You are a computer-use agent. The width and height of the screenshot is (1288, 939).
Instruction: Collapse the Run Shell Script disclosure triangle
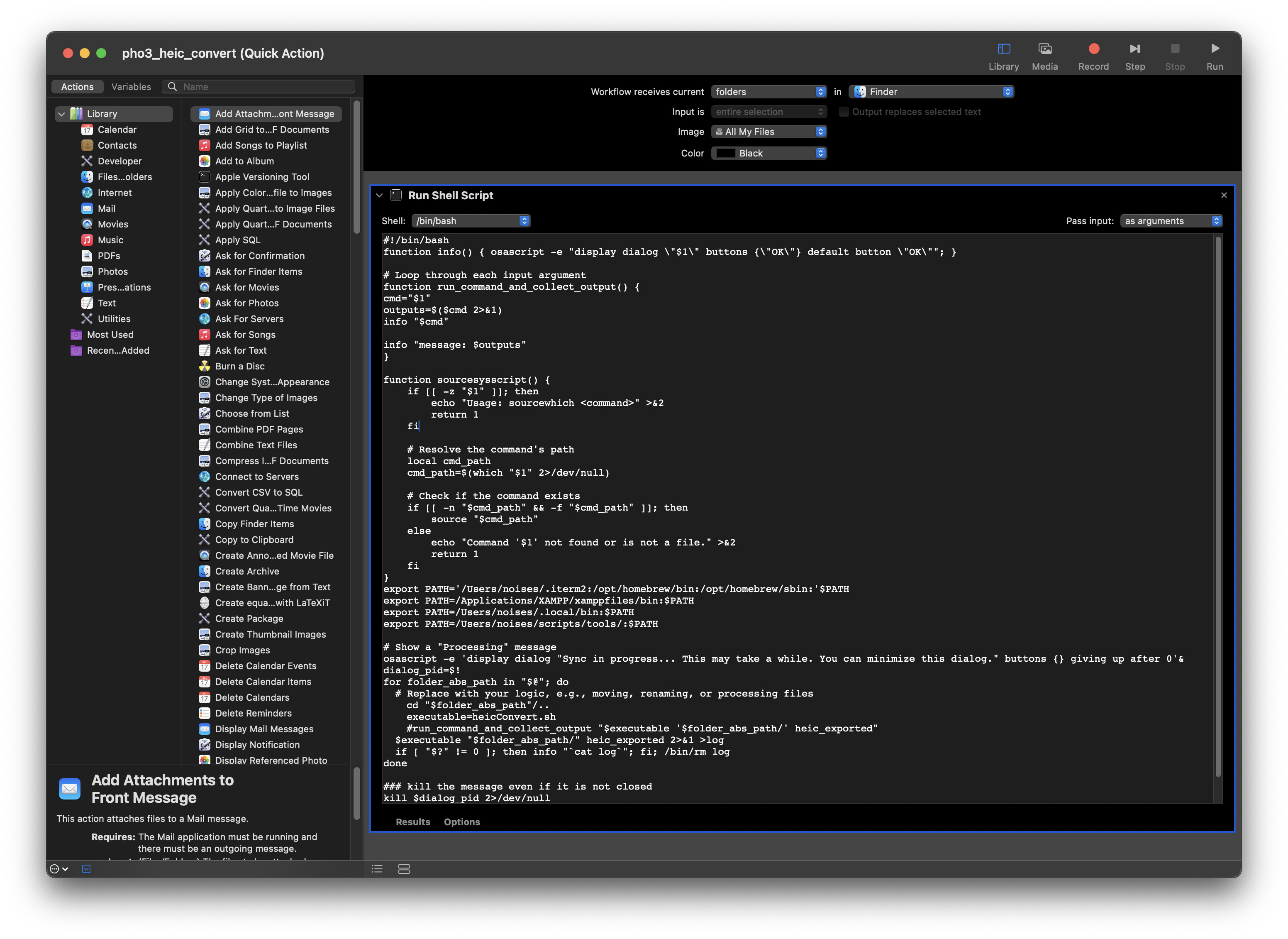pos(380,196)
